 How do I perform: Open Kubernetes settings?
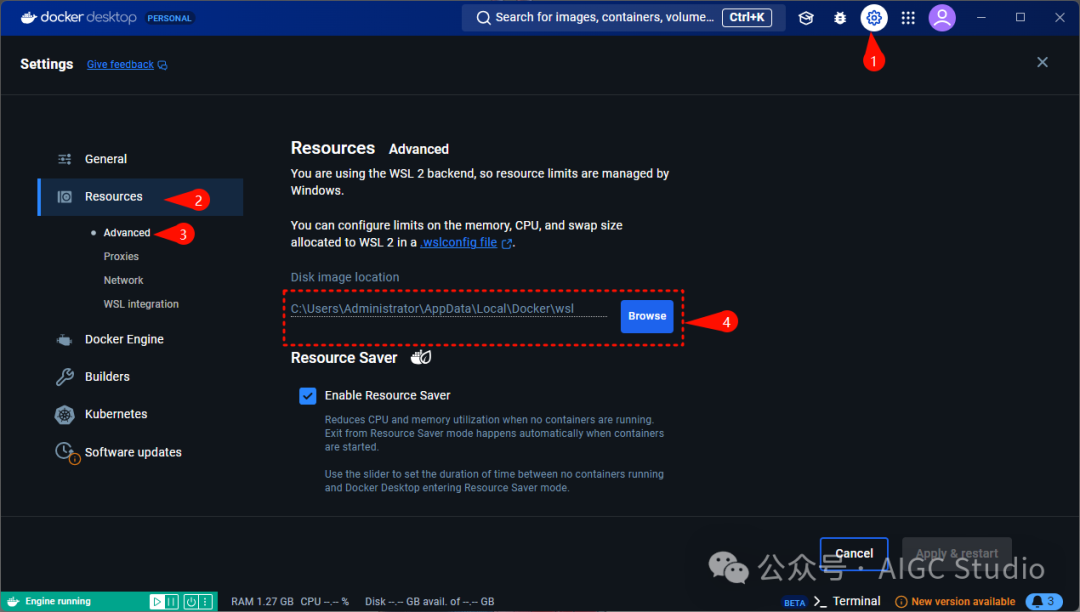click(116, 414)
